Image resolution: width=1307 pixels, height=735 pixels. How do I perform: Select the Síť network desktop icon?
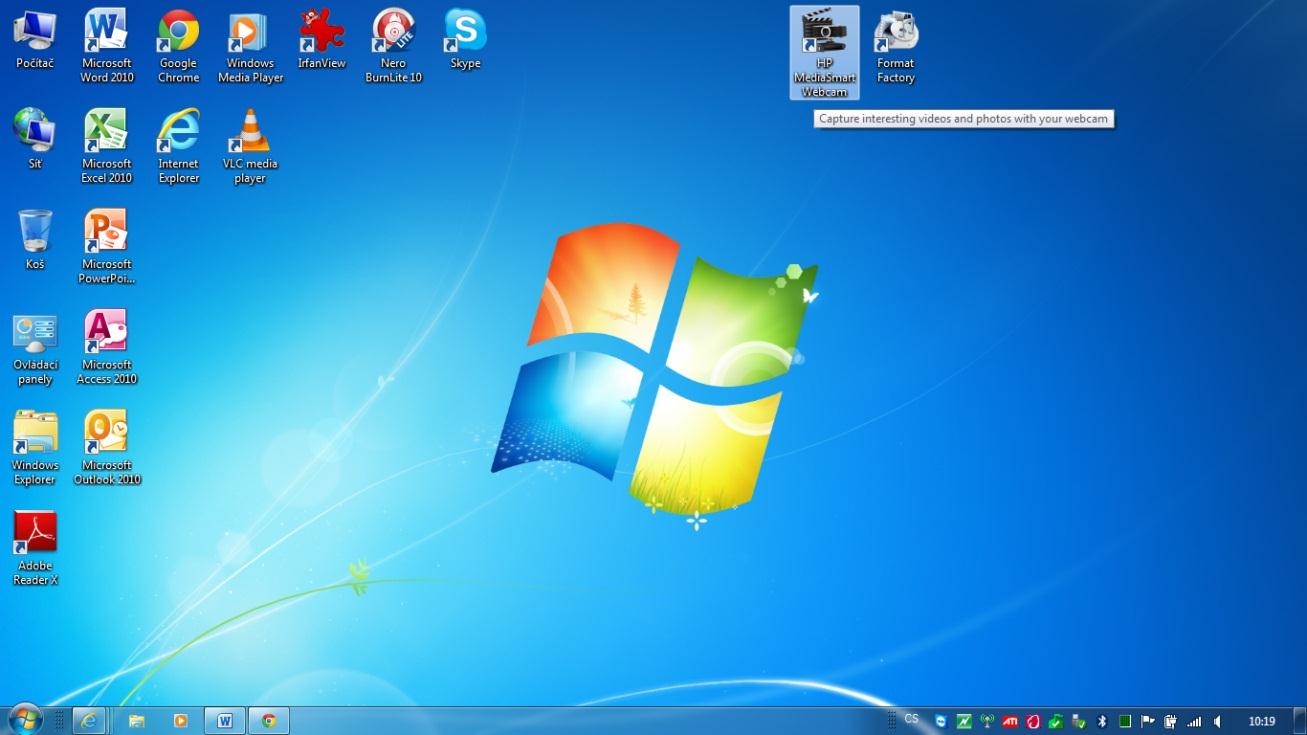pyautogui.click(x=35, y=139)
